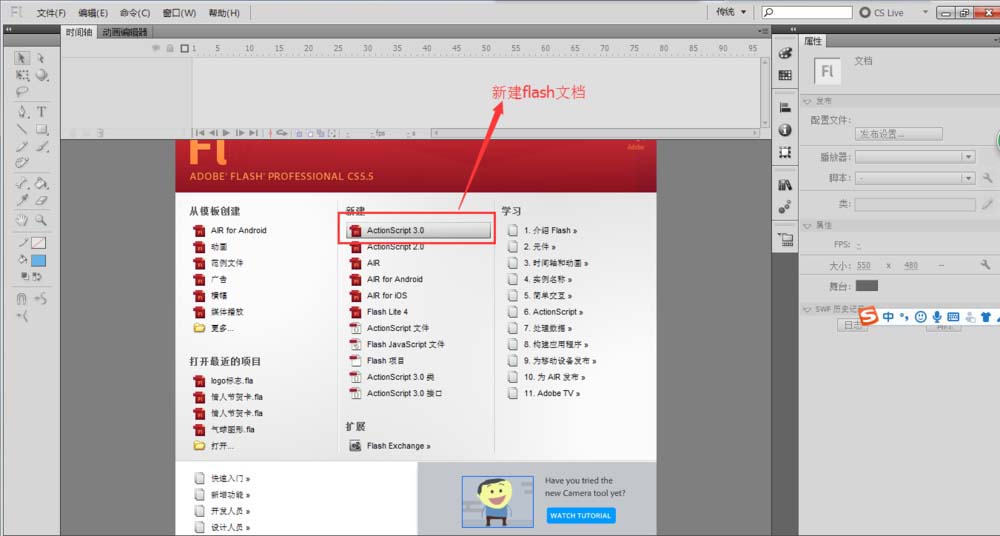The width and height of the screenshot is (1000, 536).
Task: Click the WATCH TUTORIAL button
Action: (580, 516)
